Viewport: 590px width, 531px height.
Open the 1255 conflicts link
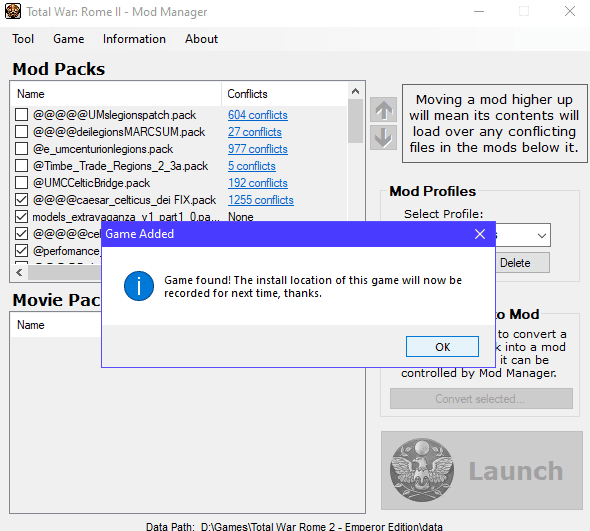pyautogui.click(x=261, y=200)
